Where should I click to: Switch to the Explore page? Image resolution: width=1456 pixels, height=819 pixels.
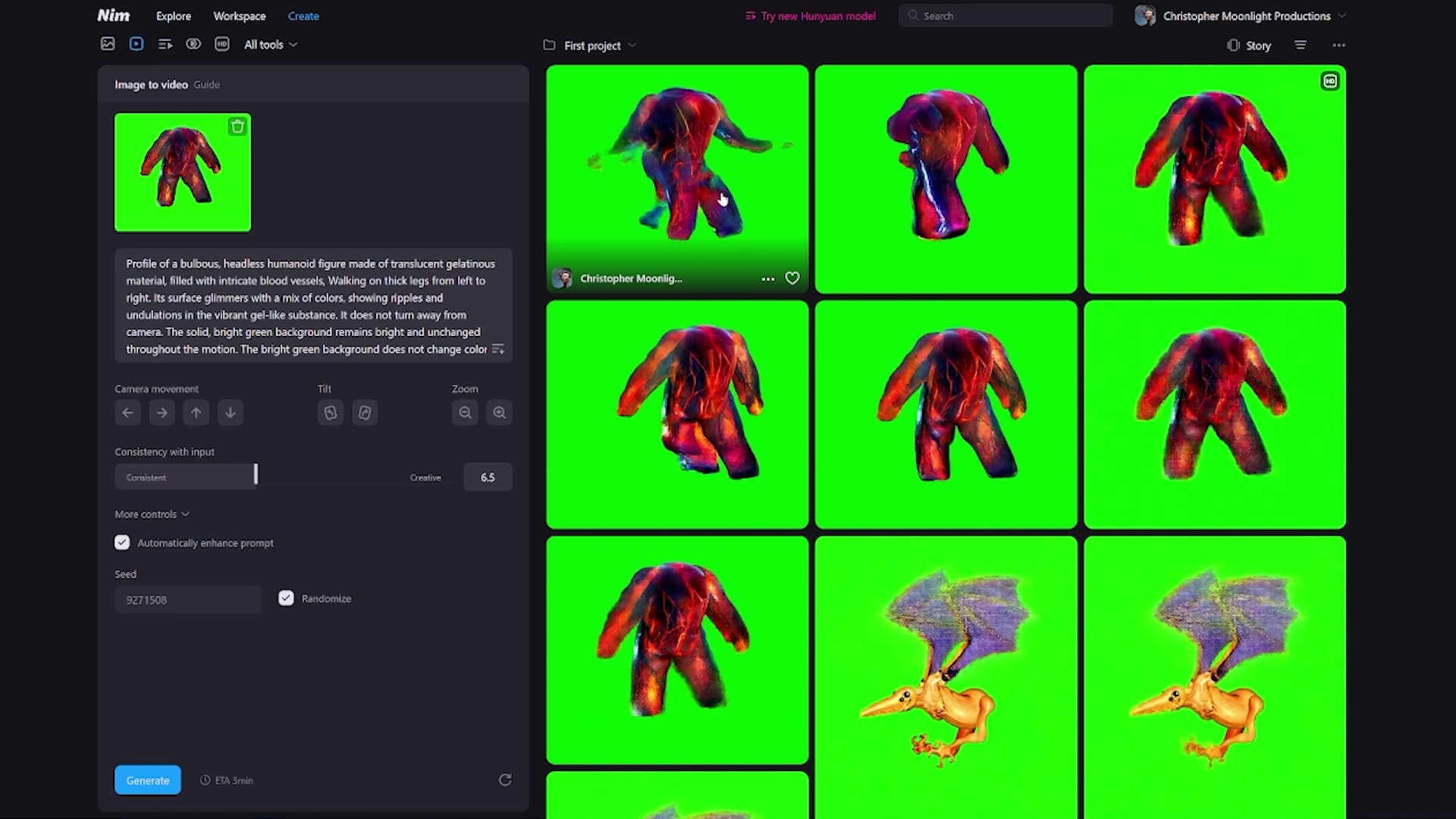(173, 16)
